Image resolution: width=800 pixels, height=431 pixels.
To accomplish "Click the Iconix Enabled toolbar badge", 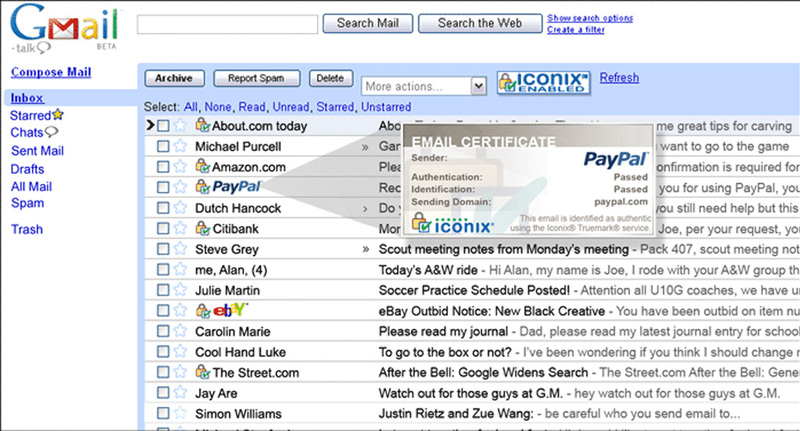I will tap(544, 83).
